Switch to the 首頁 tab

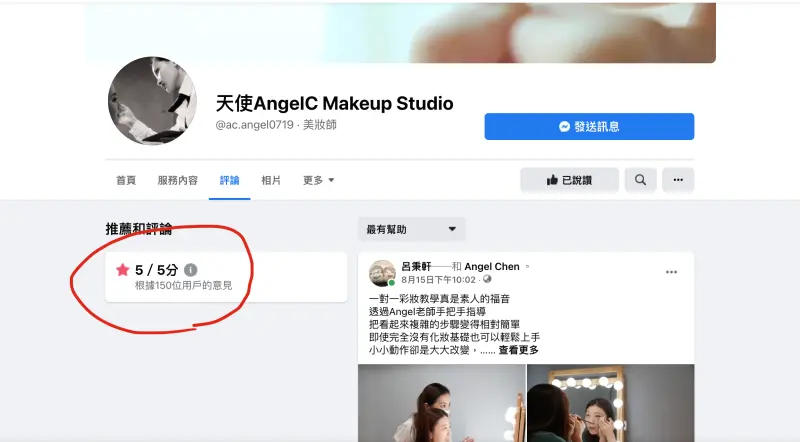click(x=126, y=180)
